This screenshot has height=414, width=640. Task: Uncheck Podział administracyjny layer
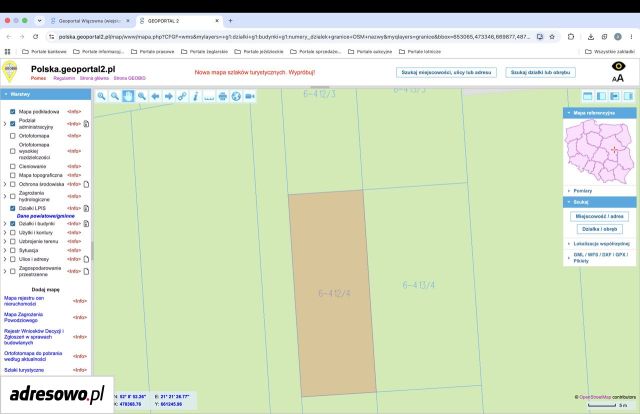coord(13,123)
